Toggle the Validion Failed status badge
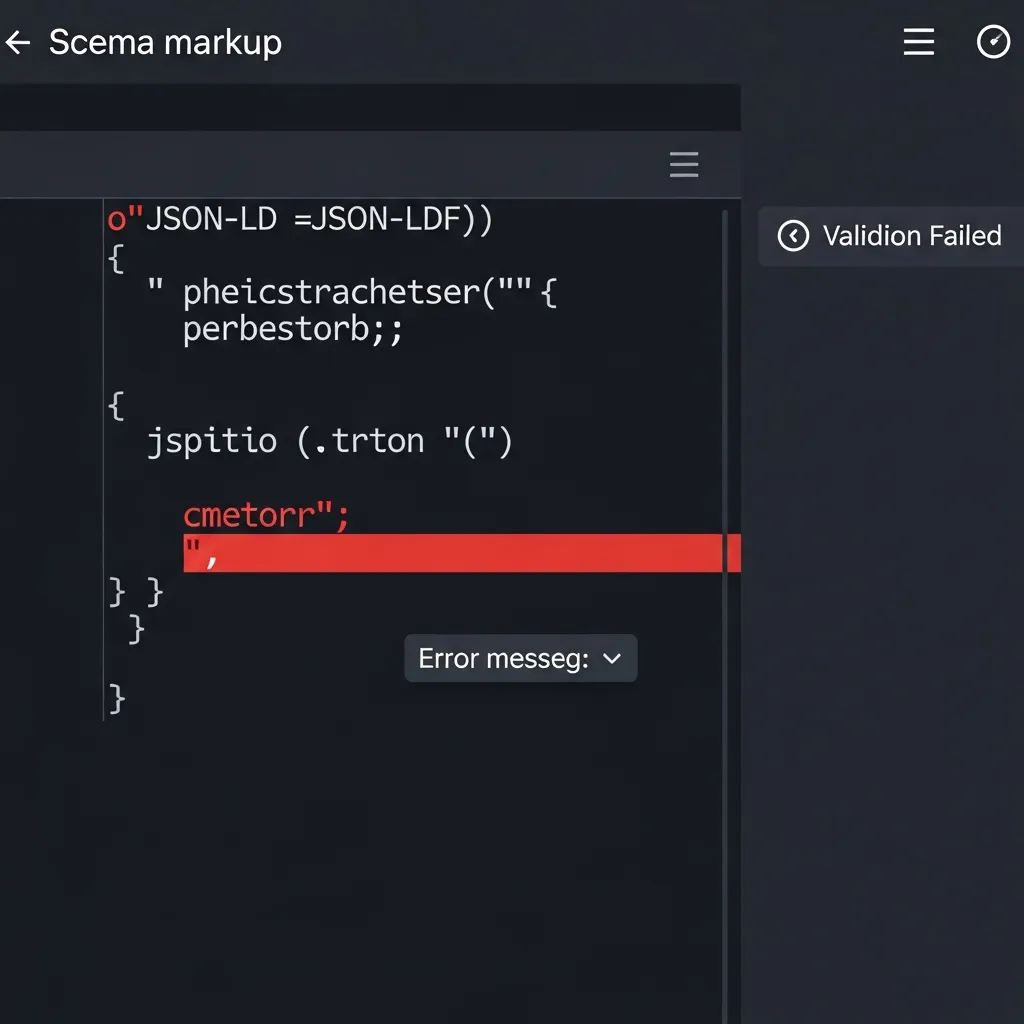Image resolution: width=1024 pixels, height=1024 pixels. (890, 236)
